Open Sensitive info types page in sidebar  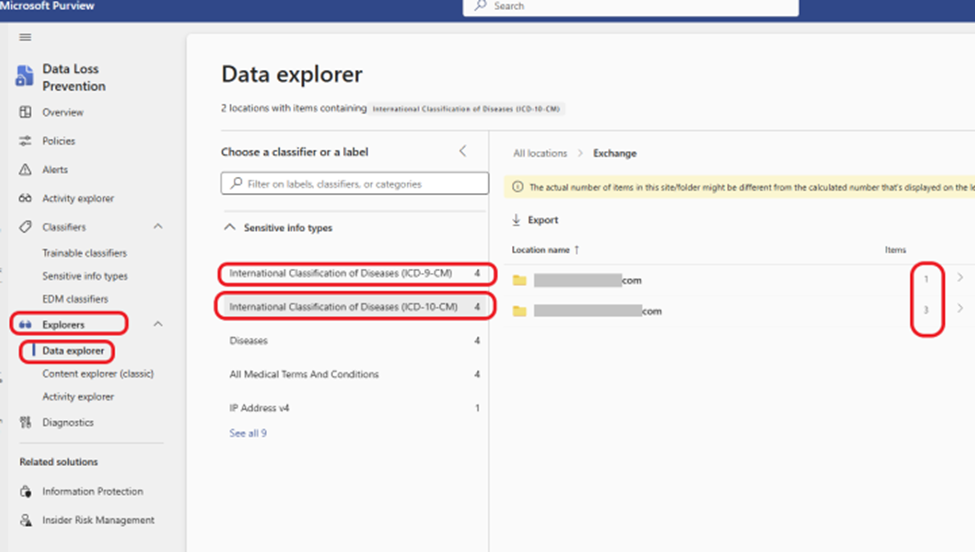point(85,276)
